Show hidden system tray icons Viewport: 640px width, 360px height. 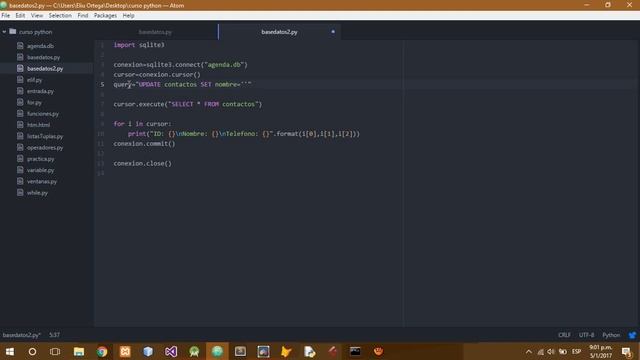click(x=529, y=351)
